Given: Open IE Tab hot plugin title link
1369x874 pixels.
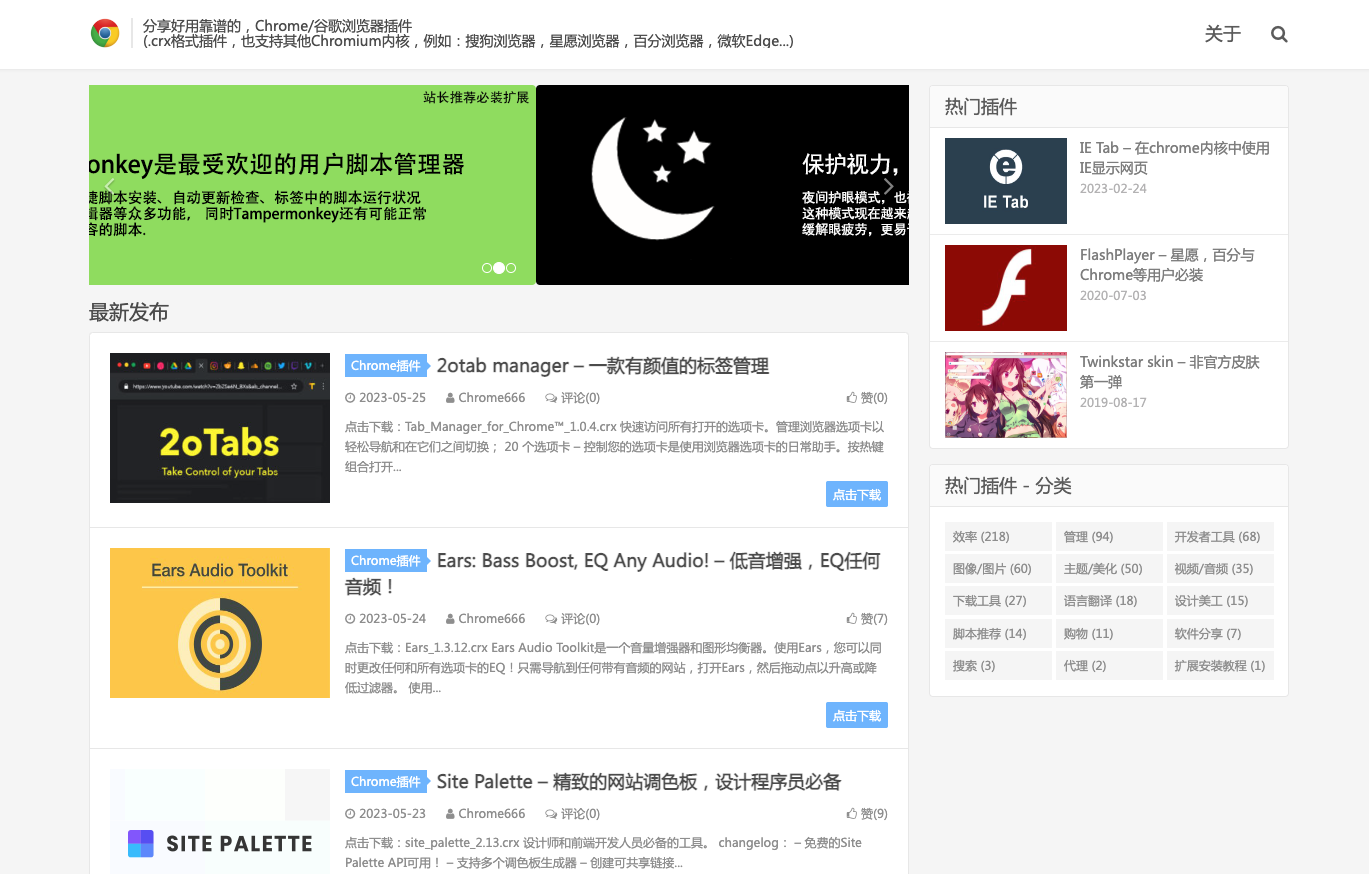Looking at the screenshot, I should pos(1175,158).
